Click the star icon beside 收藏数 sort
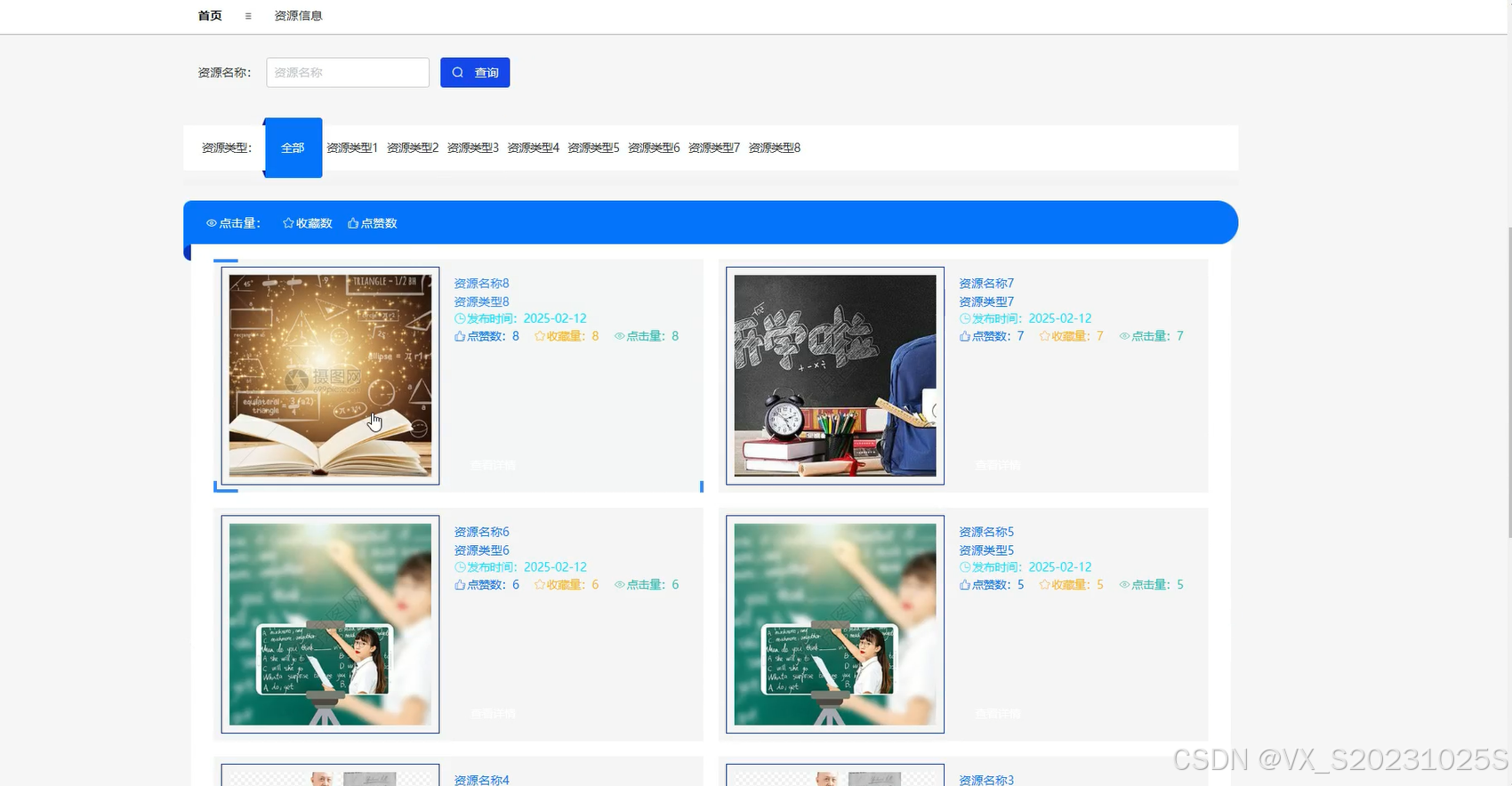 point(288,223)
